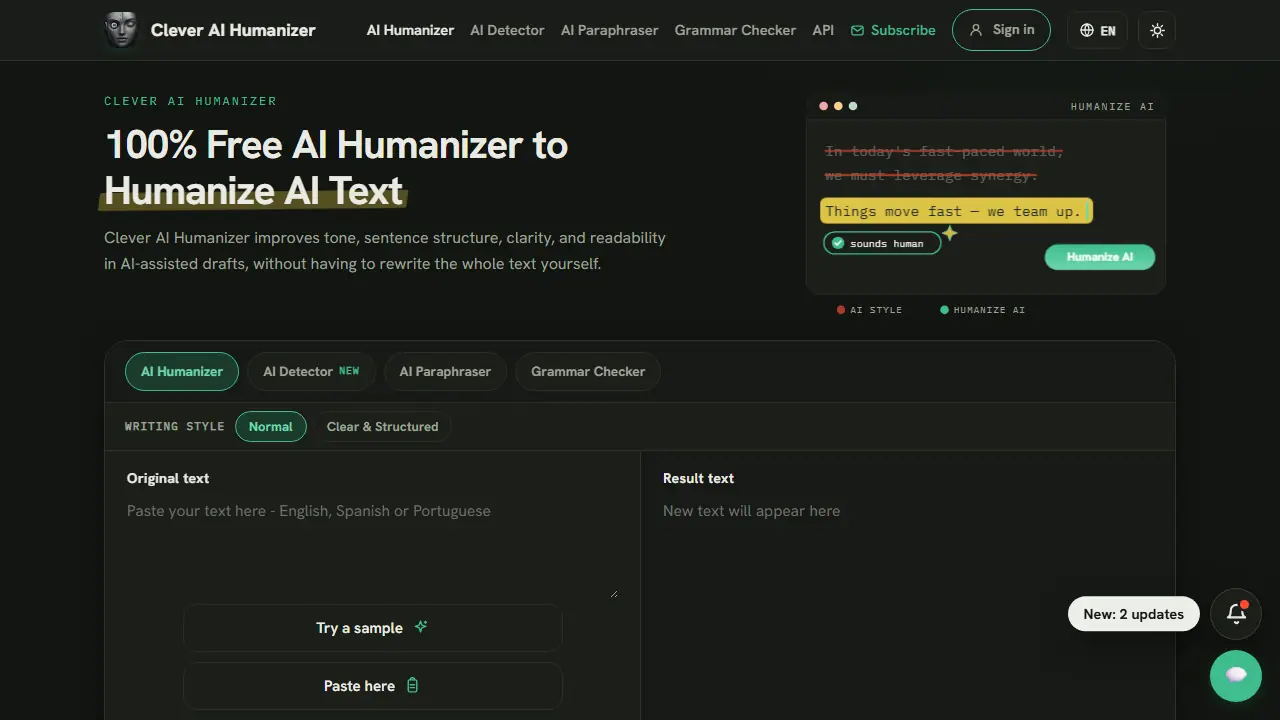Toggle the light/dark theme sun icon
The width and height of the screenshot is (1280, 720).
tap(1157, 30)
